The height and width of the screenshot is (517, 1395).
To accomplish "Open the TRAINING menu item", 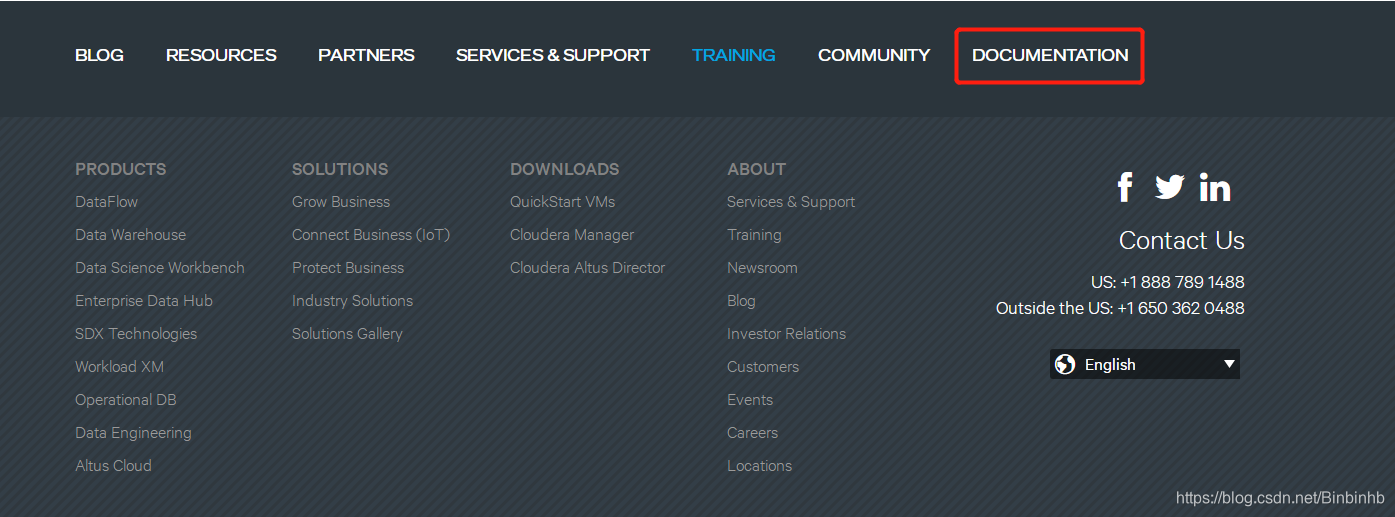I will click(733, 55).
